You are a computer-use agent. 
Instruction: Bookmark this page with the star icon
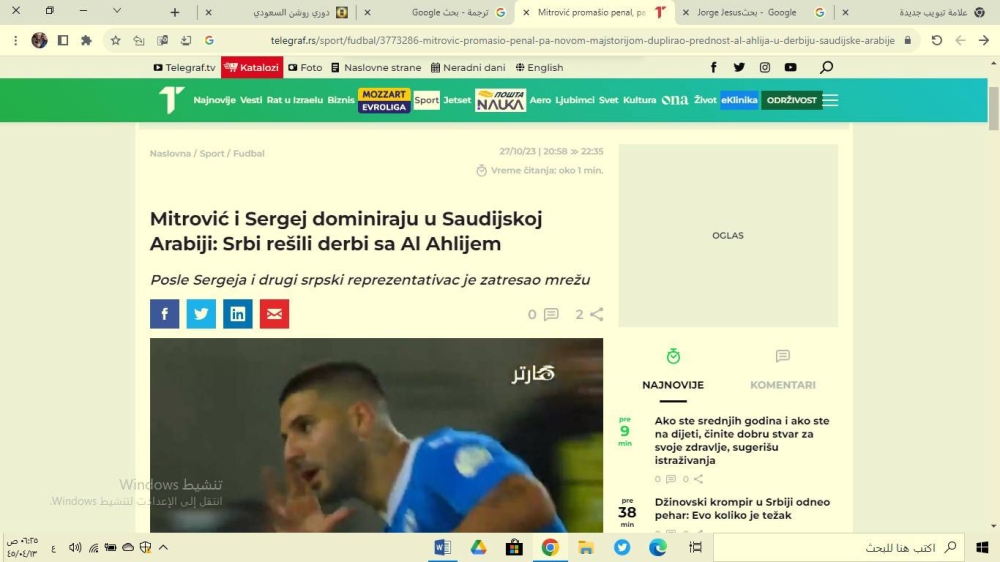(x=115, y=41)
